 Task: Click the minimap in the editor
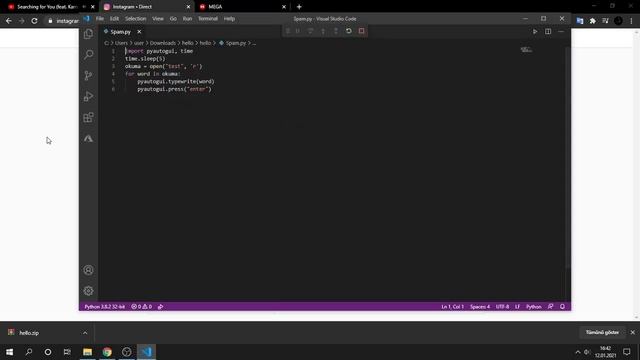526,50
